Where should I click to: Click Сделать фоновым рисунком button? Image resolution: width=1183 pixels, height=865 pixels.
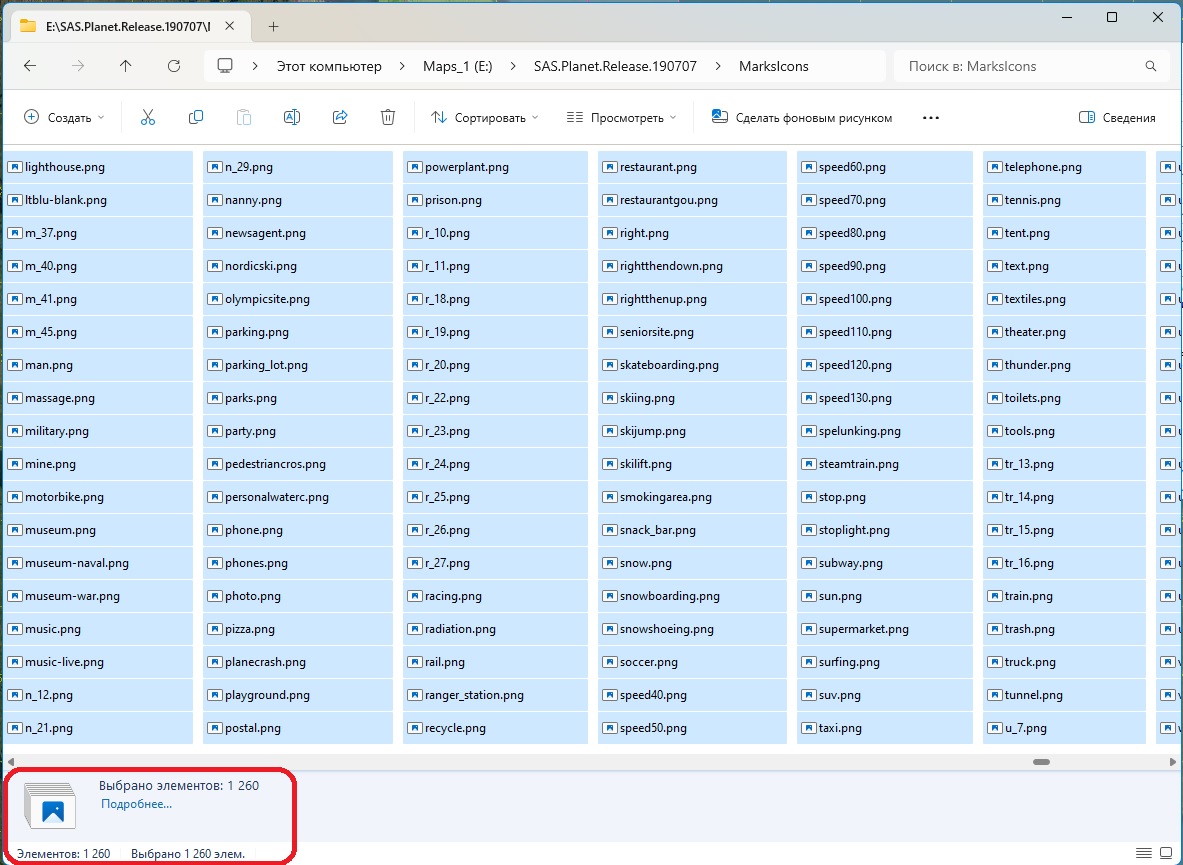[801, 117]
